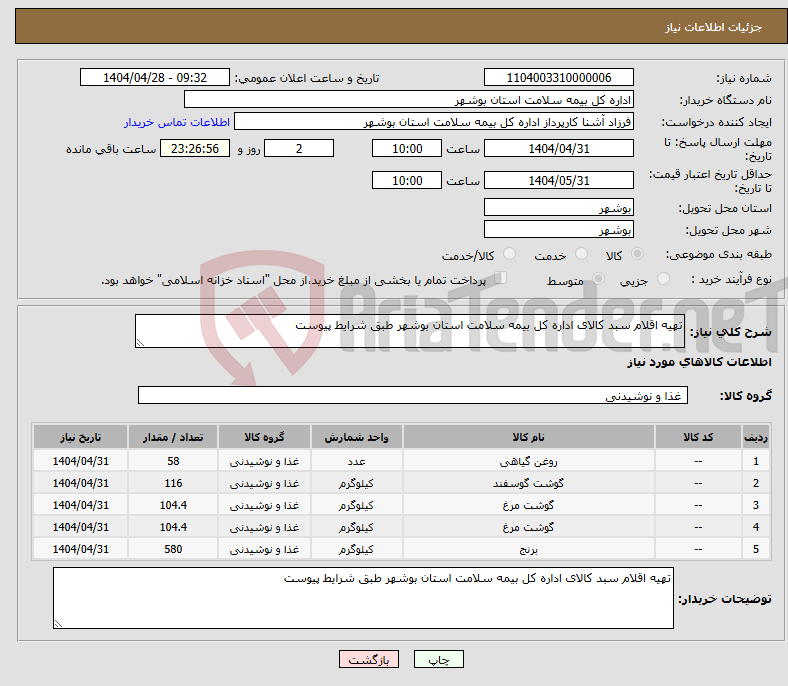Click the 10:00 price validity time field
Screen dimensions: 788x686
[407, 180]
